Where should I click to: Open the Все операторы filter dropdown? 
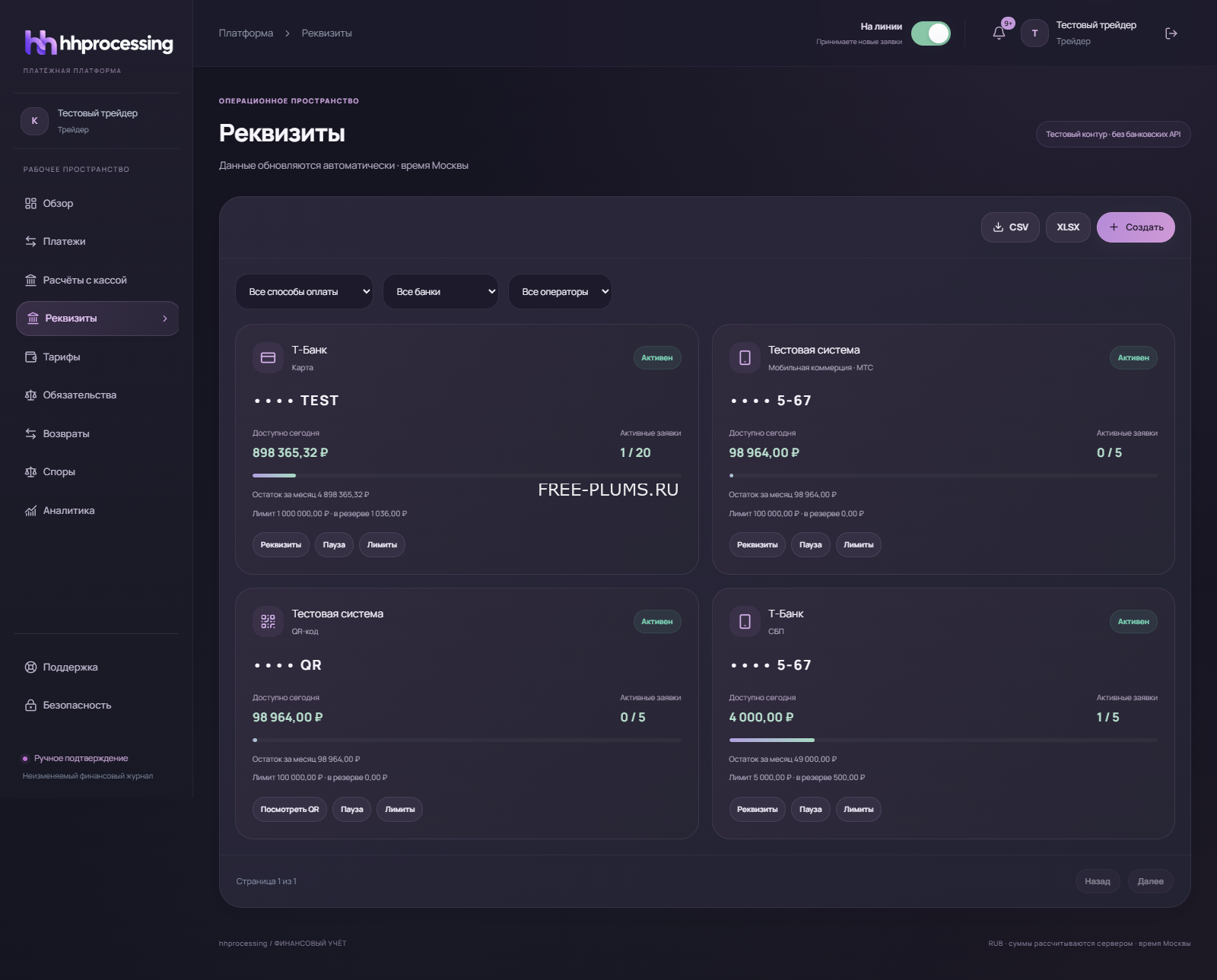(560, 292)
